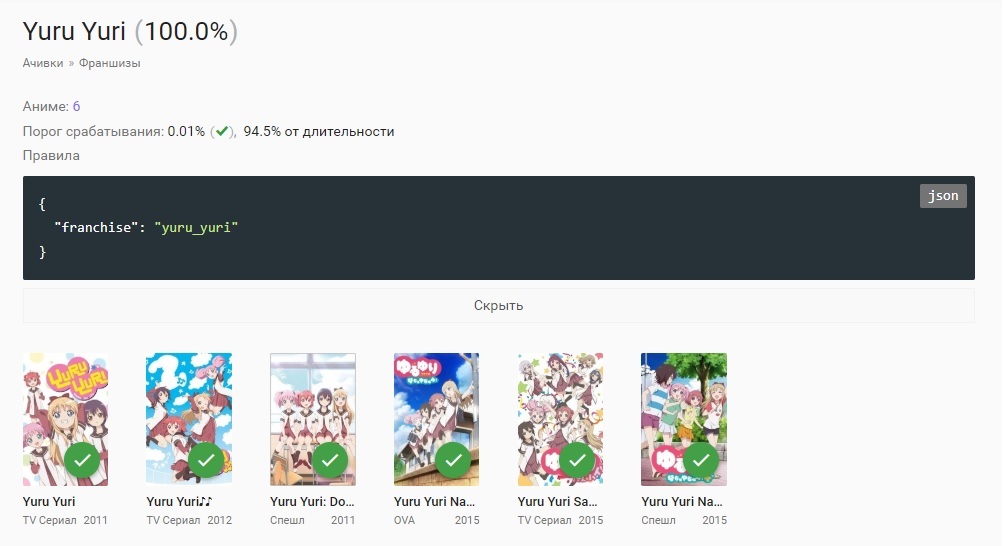This screenshot has height=546, width=1004.
Task: Click the "yuru_yuri" value in code block
Action: click(x=196, y=228)
